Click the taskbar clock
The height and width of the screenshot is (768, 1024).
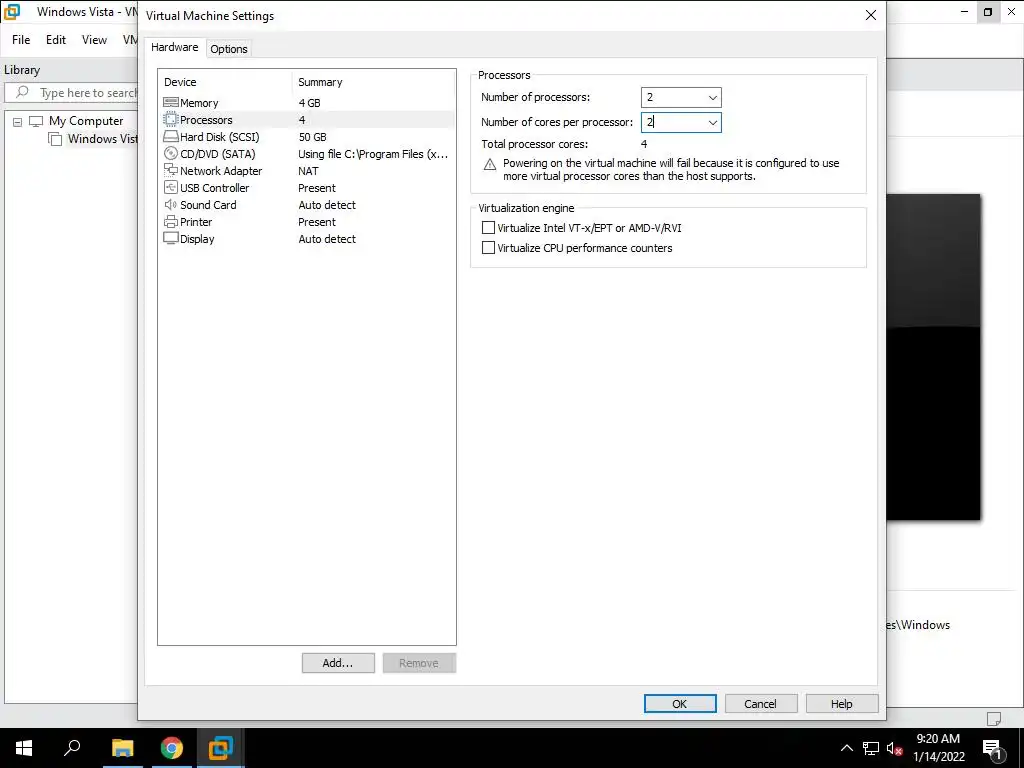coord(938,748)
